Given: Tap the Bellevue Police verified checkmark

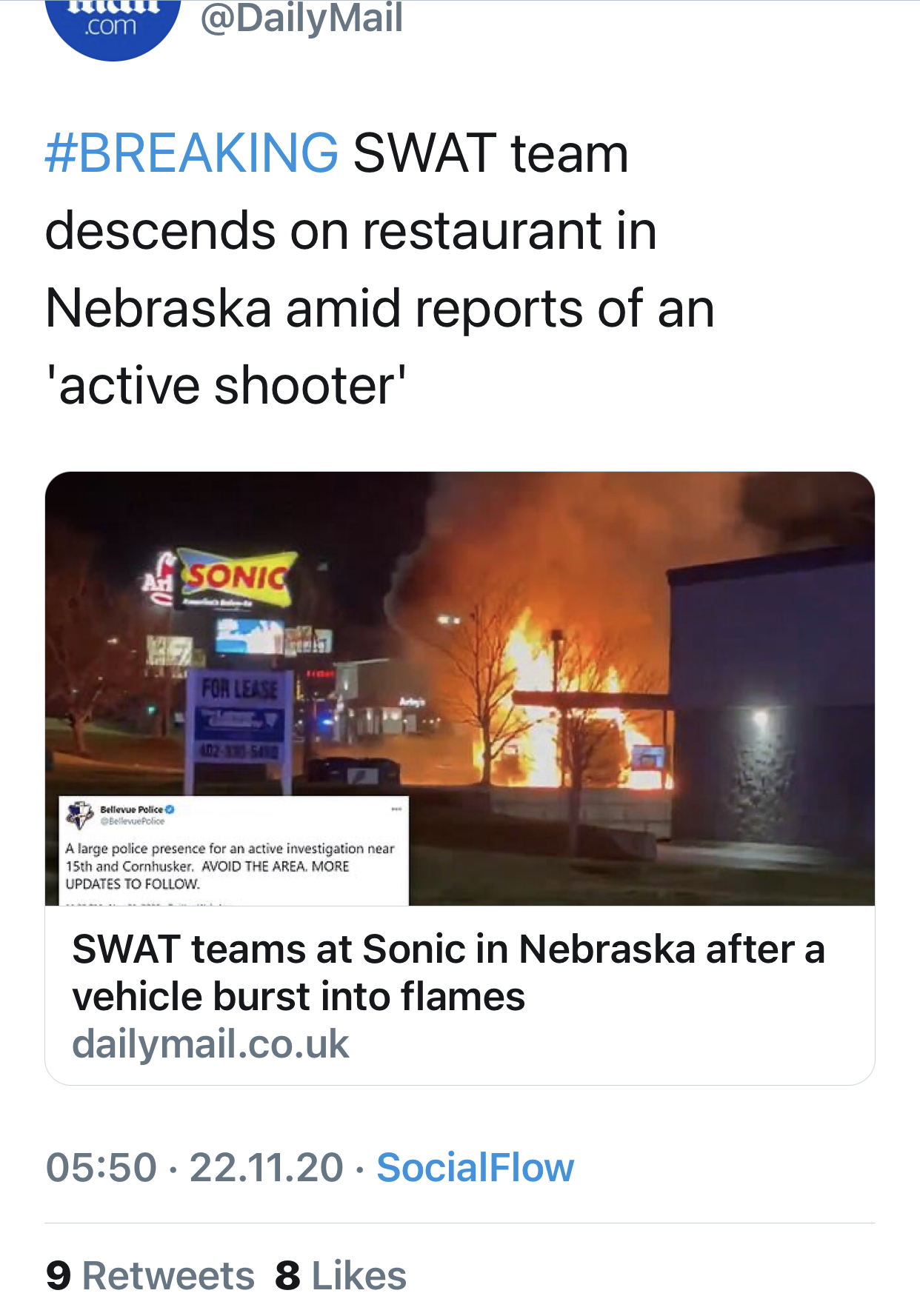Looking at the screenshot, I should tap(169, 809).
